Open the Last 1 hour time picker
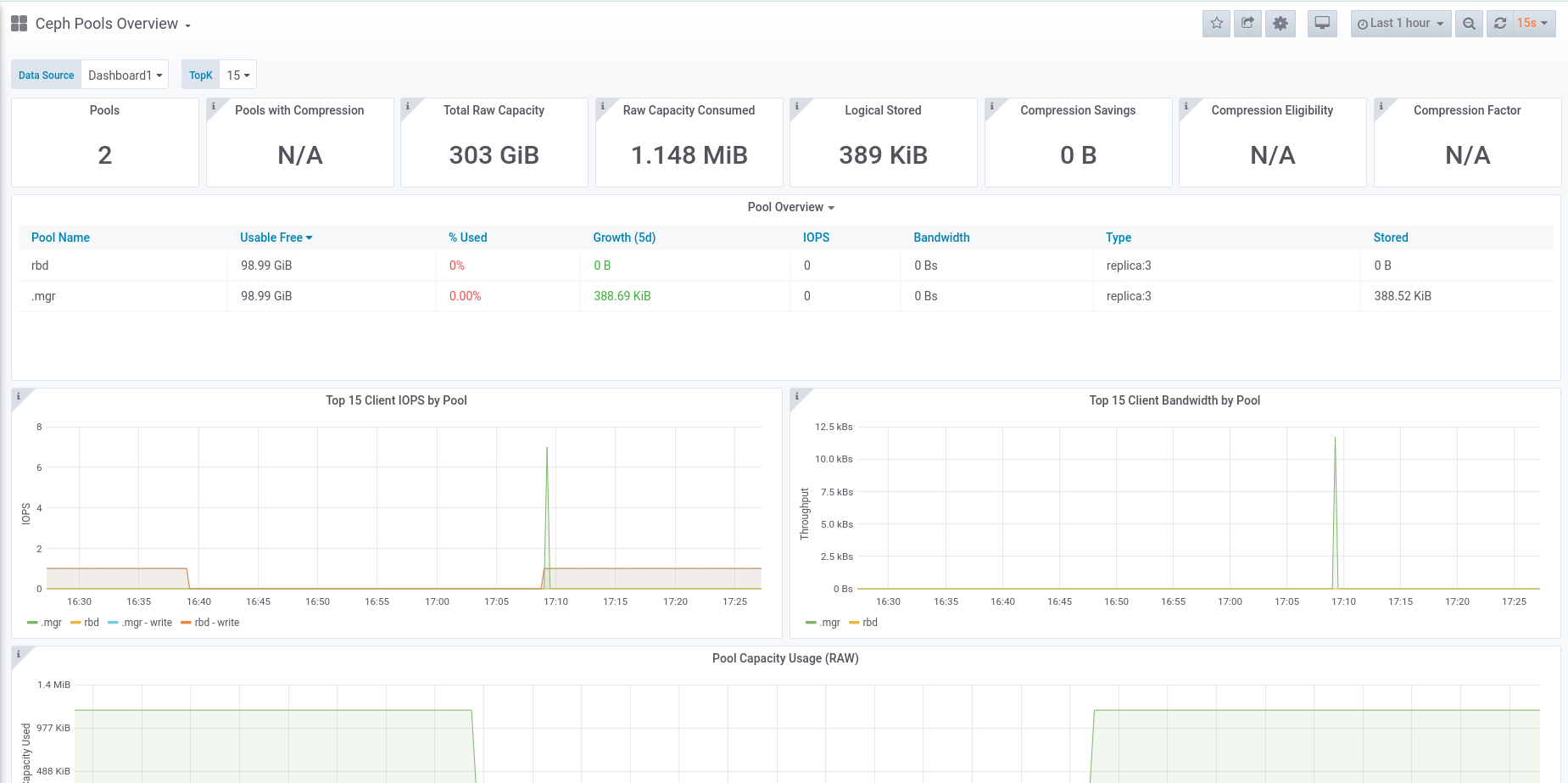This screenshot has height=783, width=1568. tap(1401, 24)
